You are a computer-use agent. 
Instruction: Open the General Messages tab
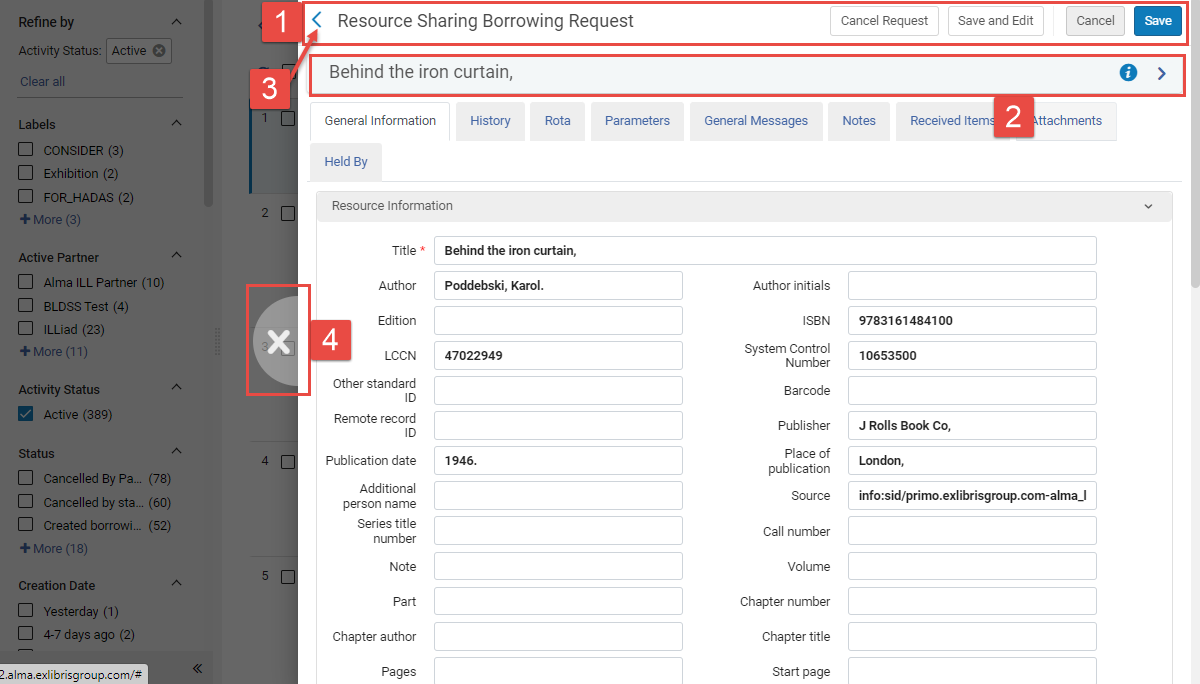pyautogui.click(x=756, y=121)
